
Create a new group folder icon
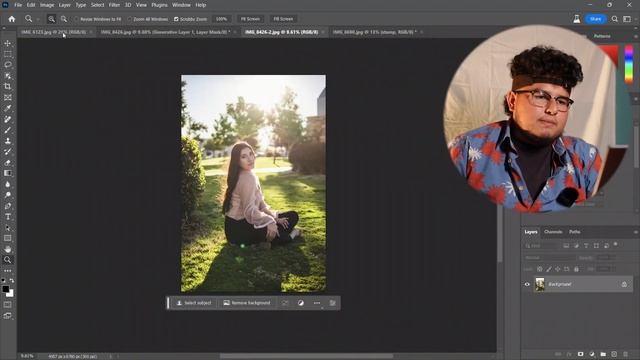pyautogui.click(x=603, y=354)
